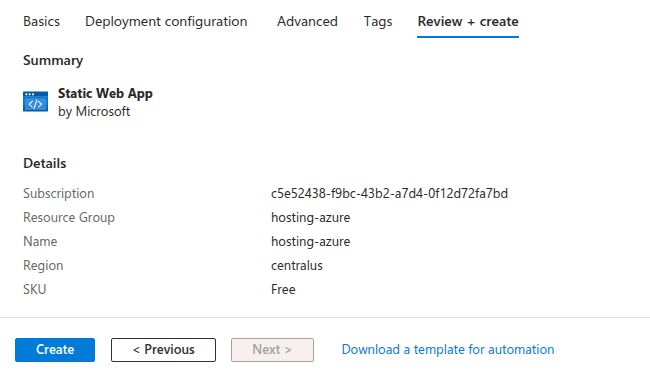This screenshot has width=650, height=376.
Task: Click the Subscription label
Action: point(58,194)
